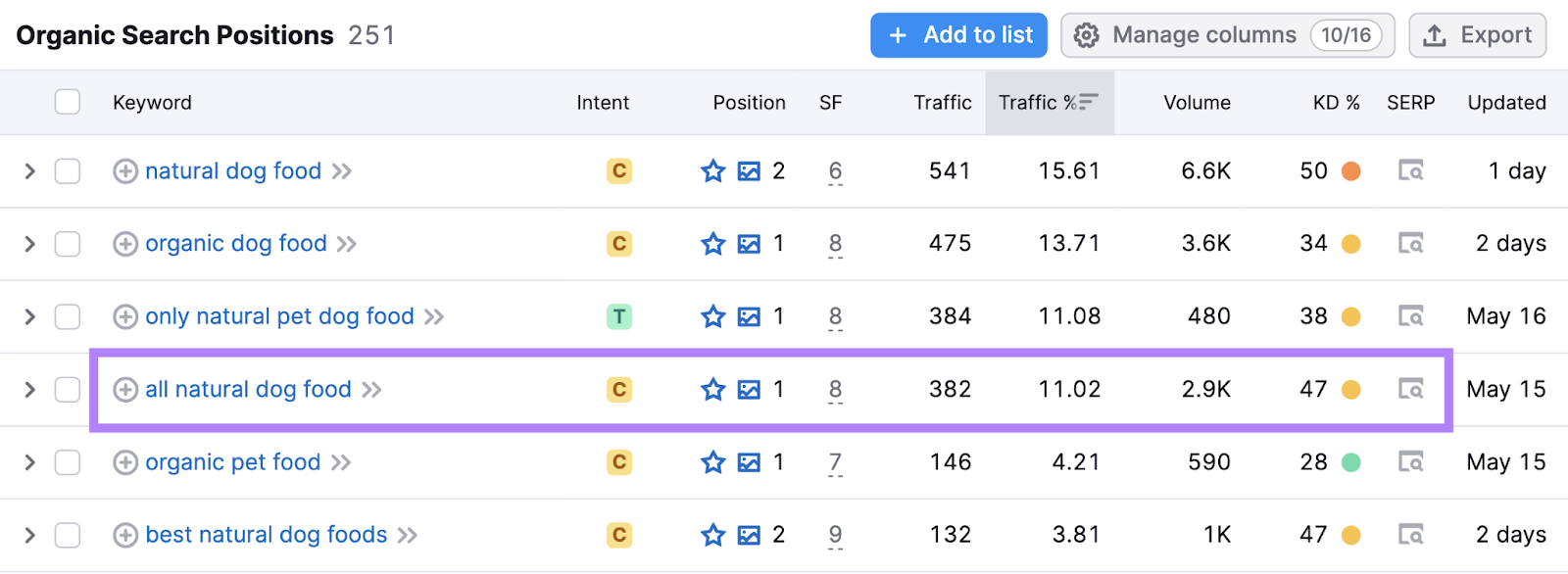Sort by the Keyword column header

[x=152, y=103]
